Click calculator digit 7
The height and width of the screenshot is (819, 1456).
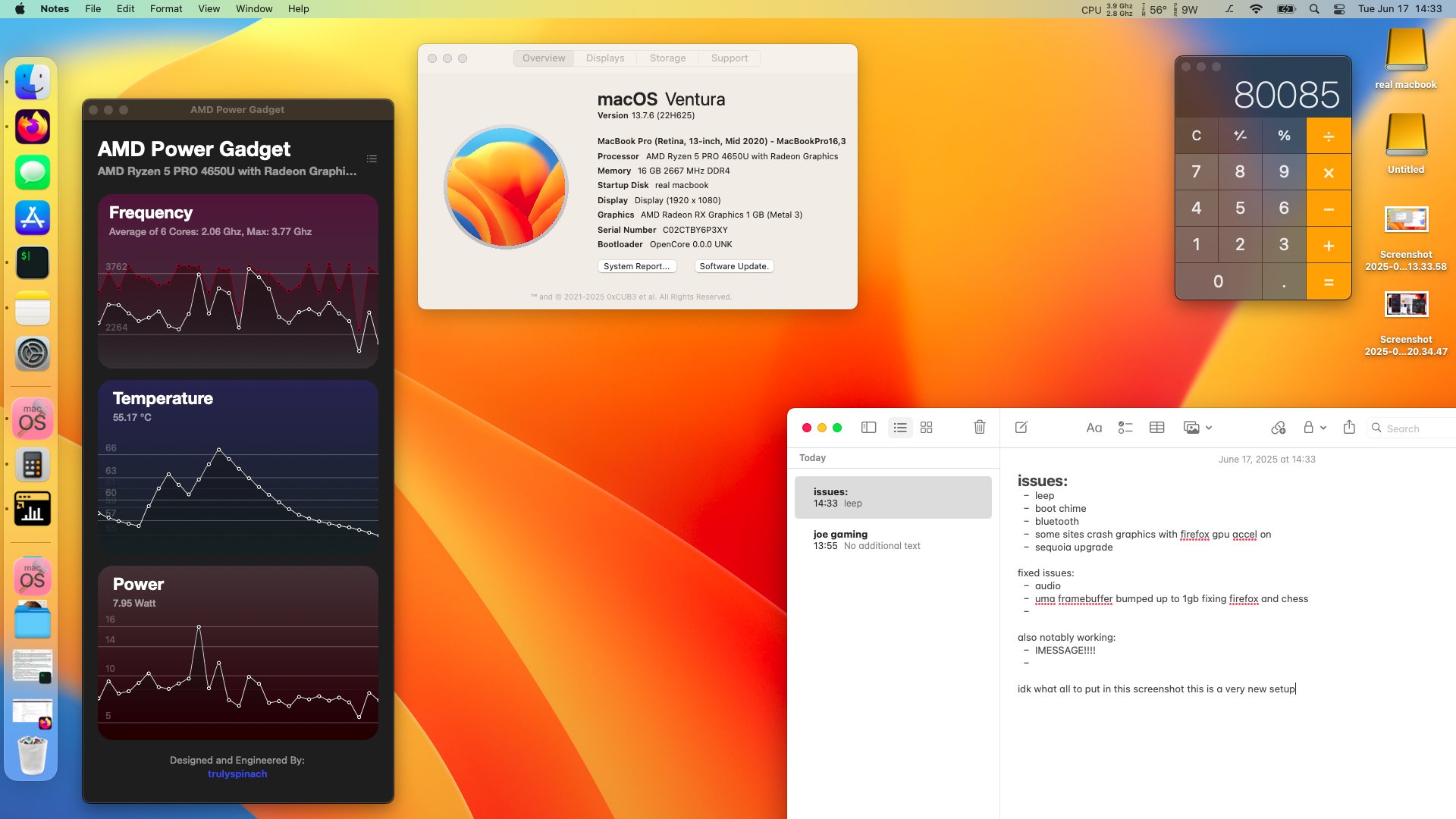click(x=1196, y=172)
